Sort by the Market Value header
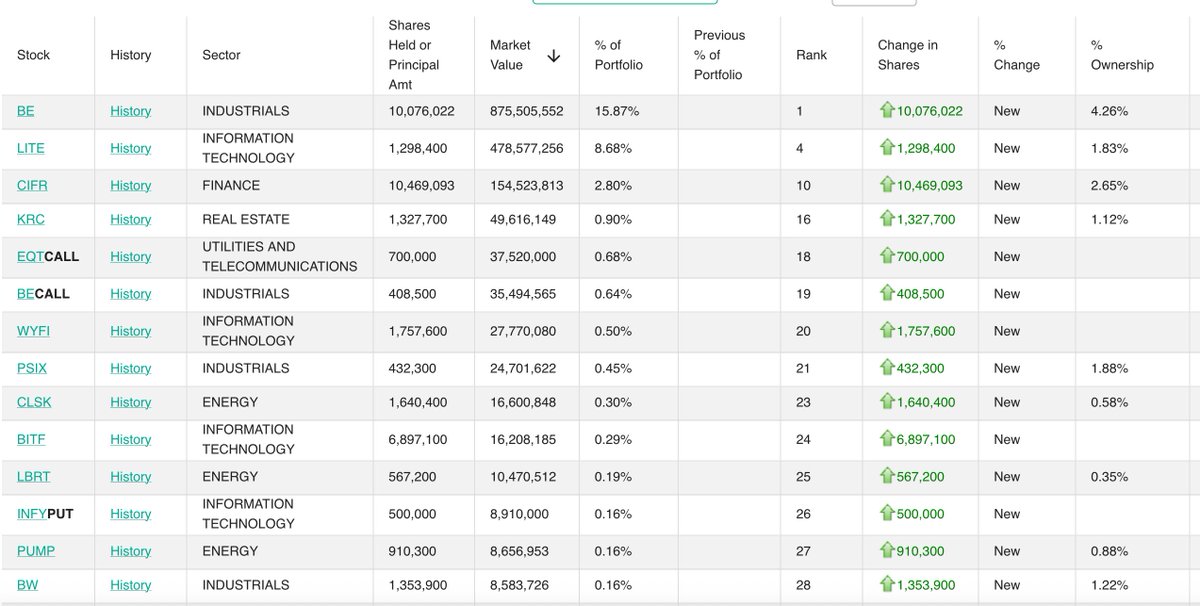The width and height of the screenshot is (1200, 606). [x=510, y=55]
